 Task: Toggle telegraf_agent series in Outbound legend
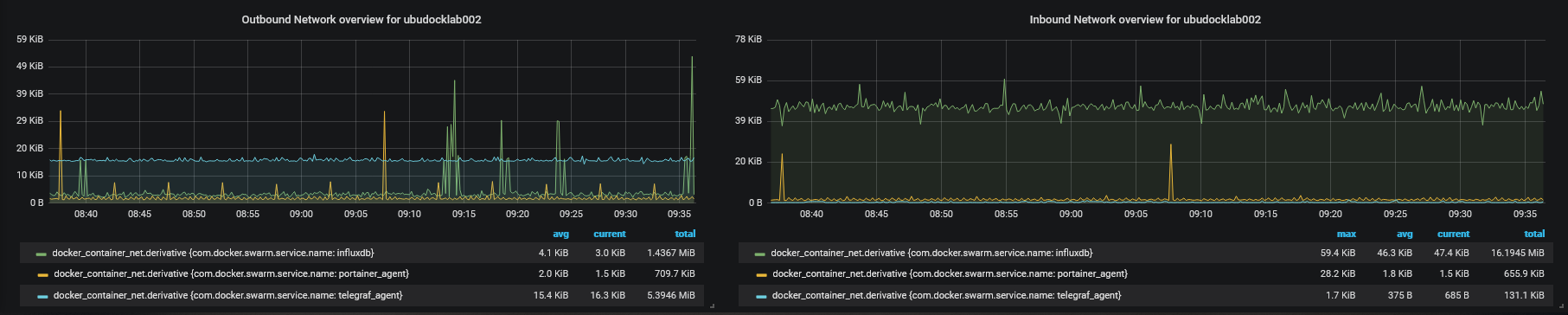227,295
